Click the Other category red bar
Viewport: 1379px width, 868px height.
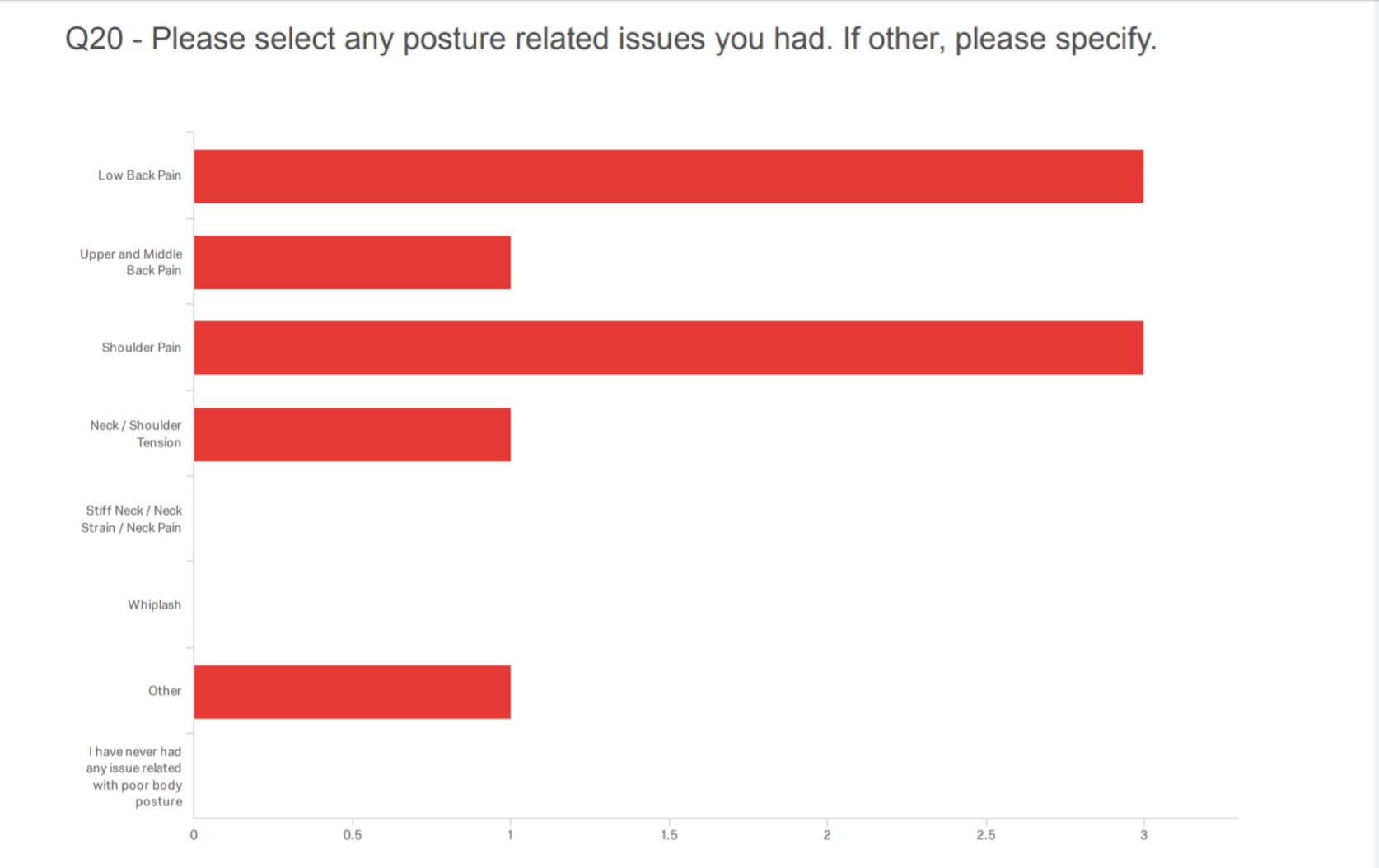tap(353, 692)
